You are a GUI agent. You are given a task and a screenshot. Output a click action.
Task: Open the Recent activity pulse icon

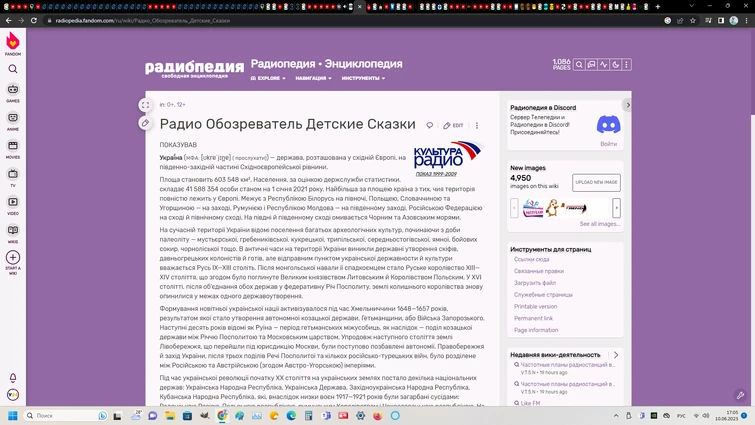603,64
